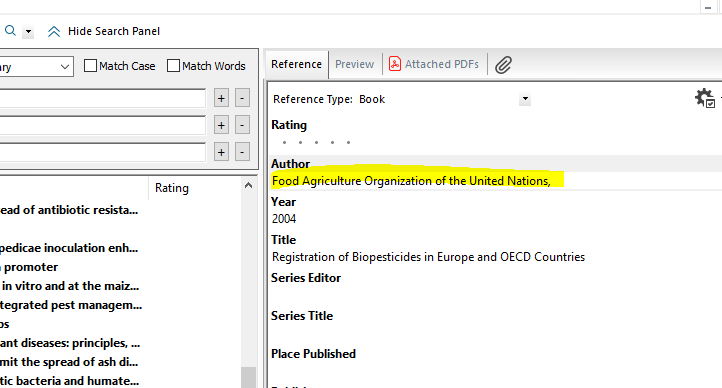The image size is (722, 388).
Task: Open the library search scope combo box
Action: click(x=36, y=67)
